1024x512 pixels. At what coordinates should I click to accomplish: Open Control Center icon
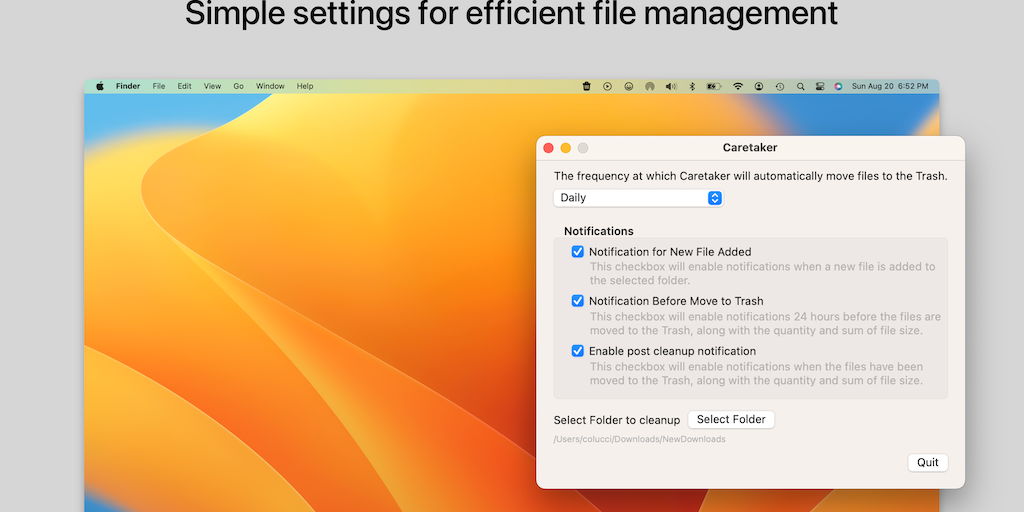click(819, 87)
